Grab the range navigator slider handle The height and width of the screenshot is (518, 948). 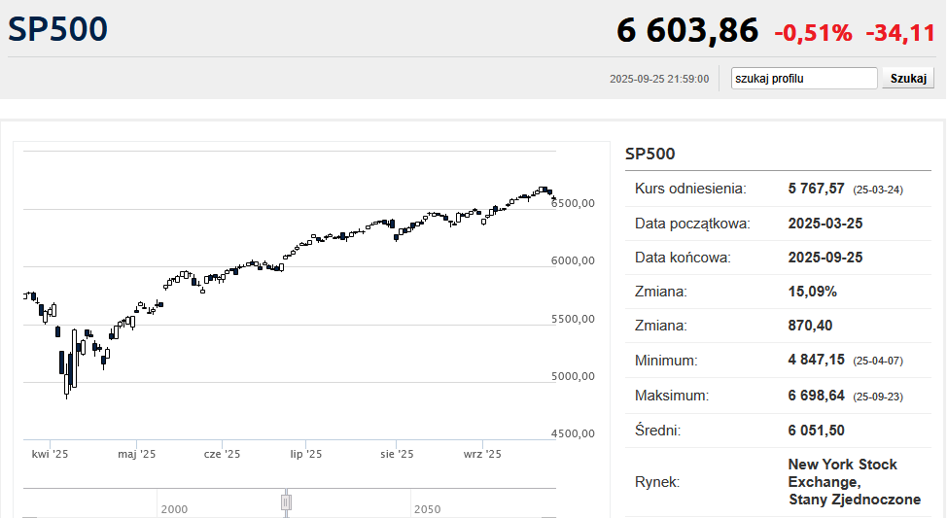pyautogui.click(x=286, y=502)
